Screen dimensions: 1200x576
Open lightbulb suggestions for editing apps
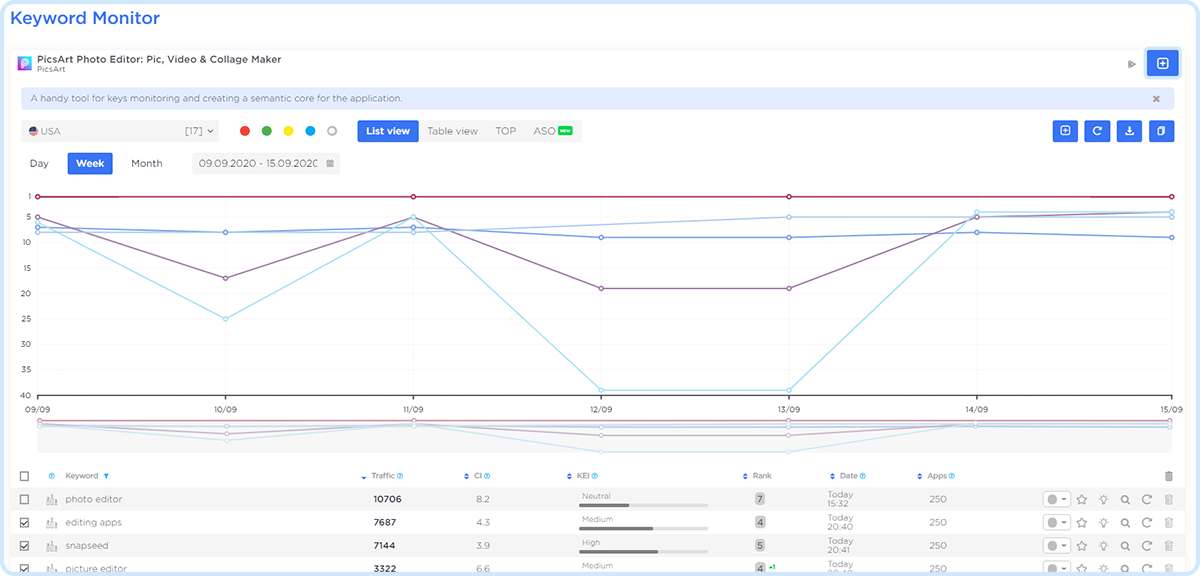tap(1103, 523)
